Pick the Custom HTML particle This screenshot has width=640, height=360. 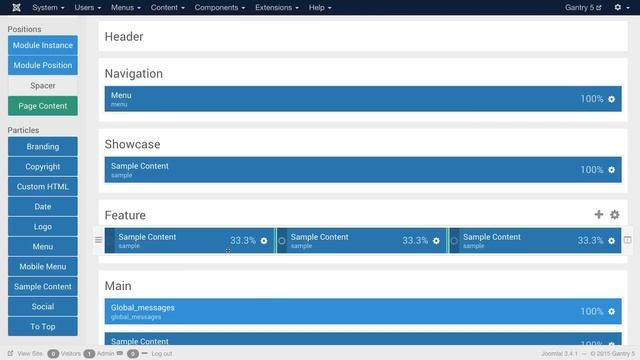[42, 187]
